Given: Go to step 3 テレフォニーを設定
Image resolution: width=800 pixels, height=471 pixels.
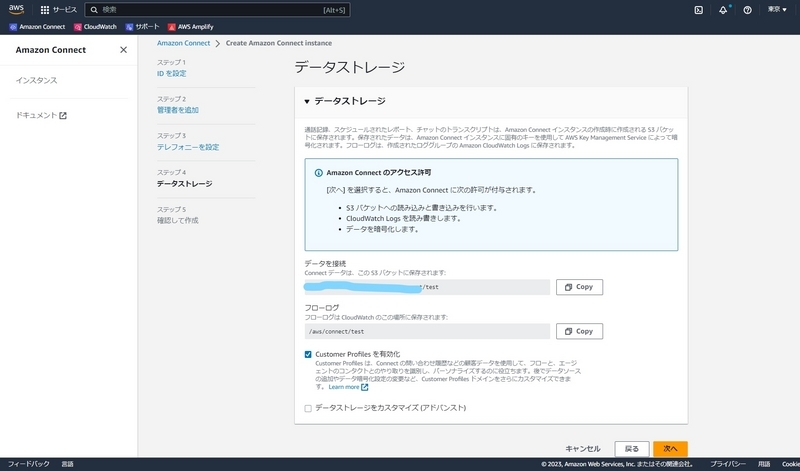Looking at the screenshot, I should (x=188, y=147).
